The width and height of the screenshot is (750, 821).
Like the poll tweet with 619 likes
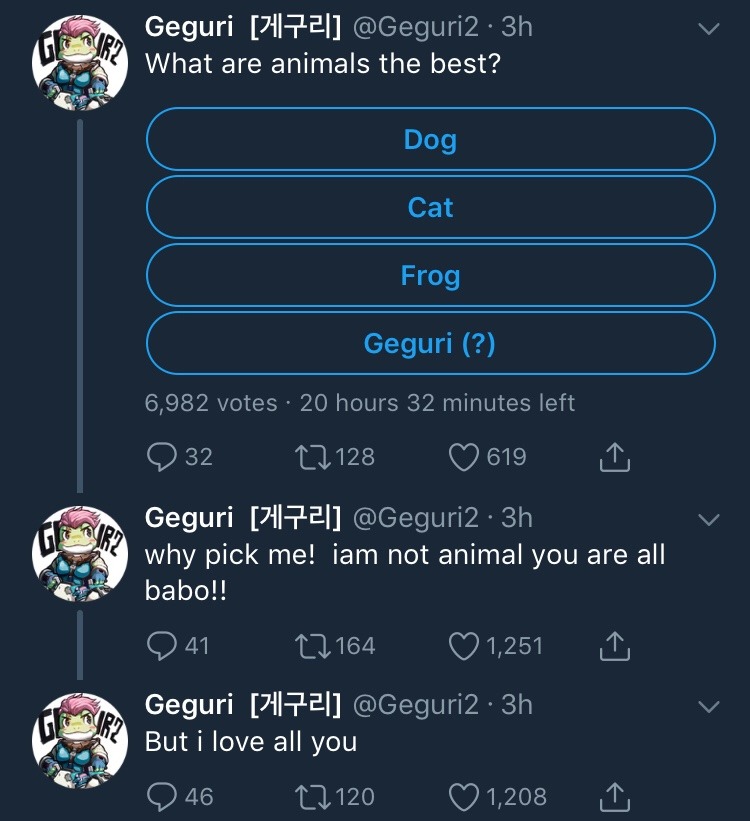click(463, 457)
